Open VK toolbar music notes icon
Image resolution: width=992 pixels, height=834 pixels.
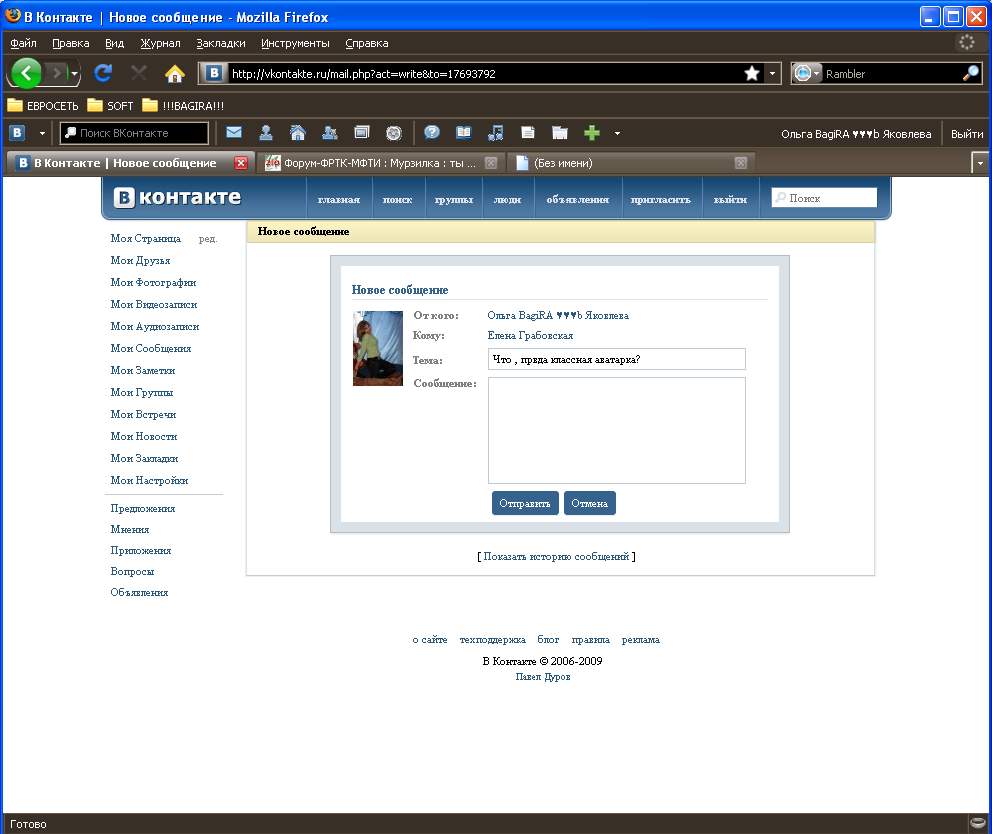click(496, 133)
